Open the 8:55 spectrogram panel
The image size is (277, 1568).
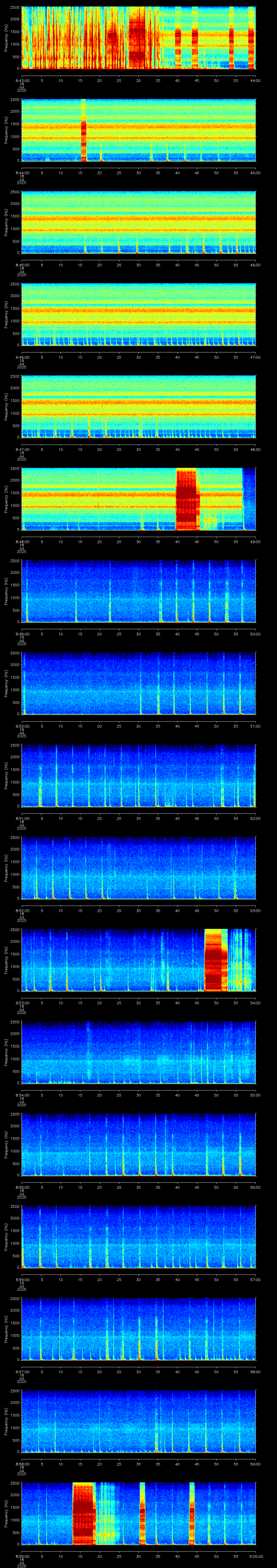click(x=138, y=1144)
